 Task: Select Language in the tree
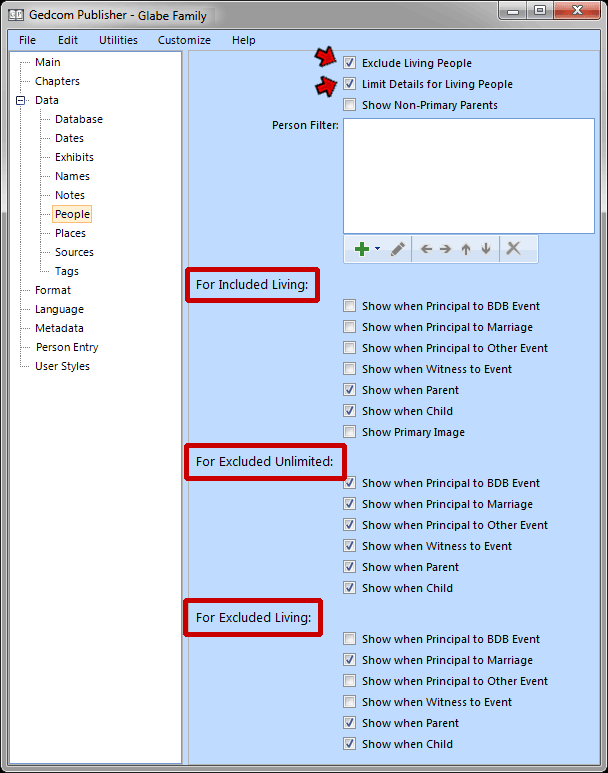pos(59,310)
